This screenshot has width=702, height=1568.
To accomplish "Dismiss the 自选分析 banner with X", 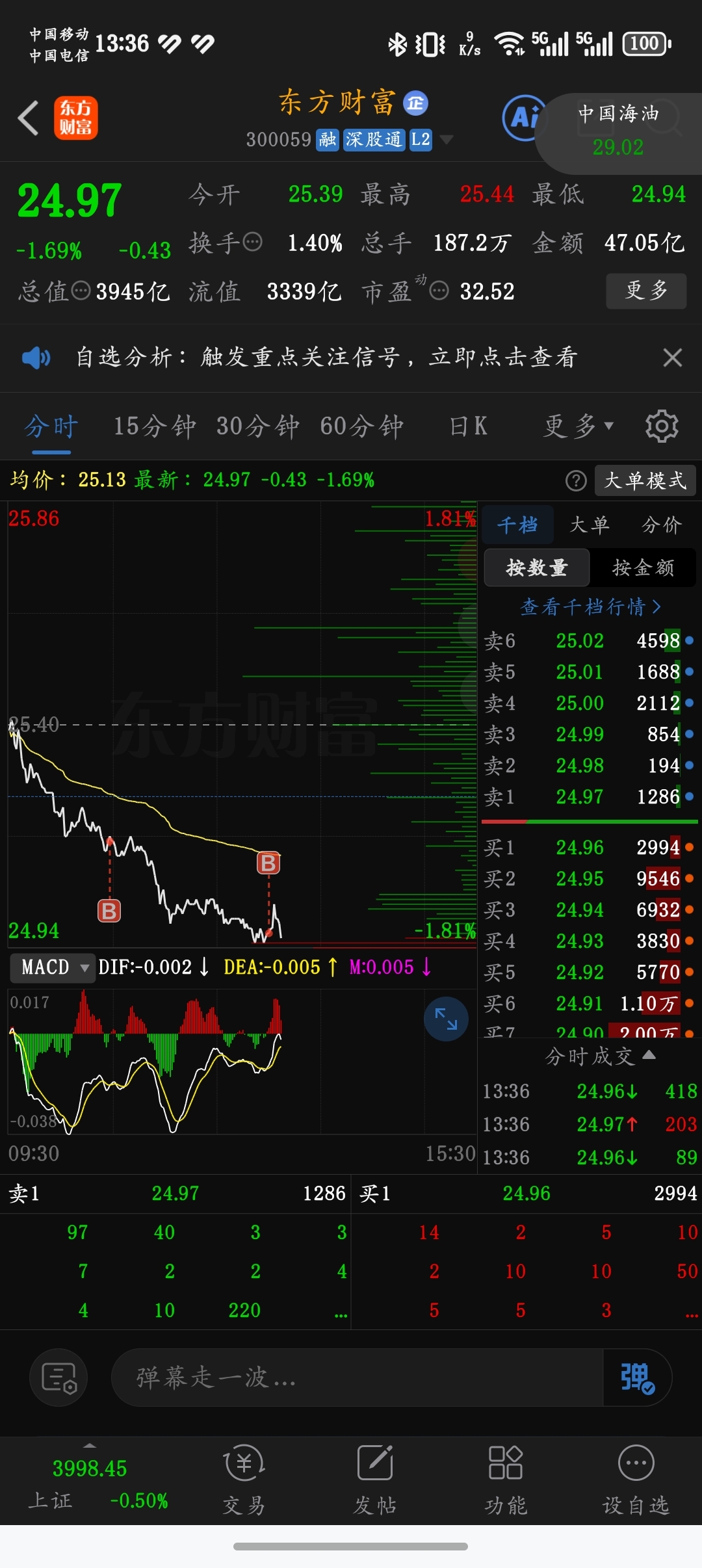I will [673, 358].
